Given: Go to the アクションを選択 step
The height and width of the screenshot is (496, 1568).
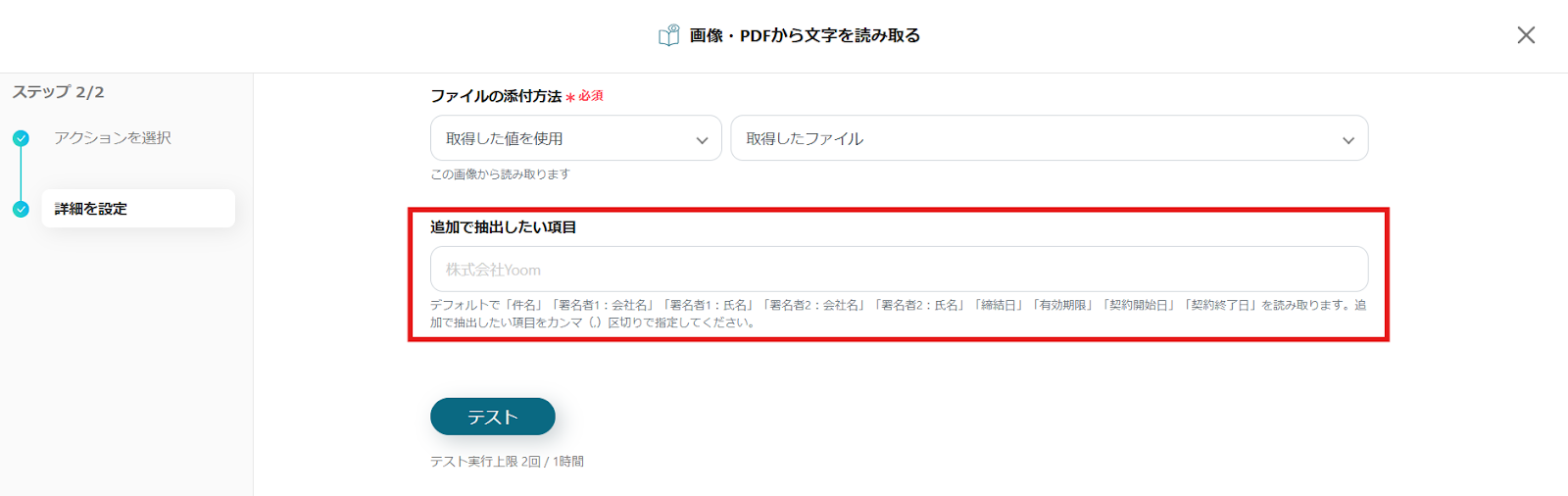Looking at the screenshot, I should point(113,138).
